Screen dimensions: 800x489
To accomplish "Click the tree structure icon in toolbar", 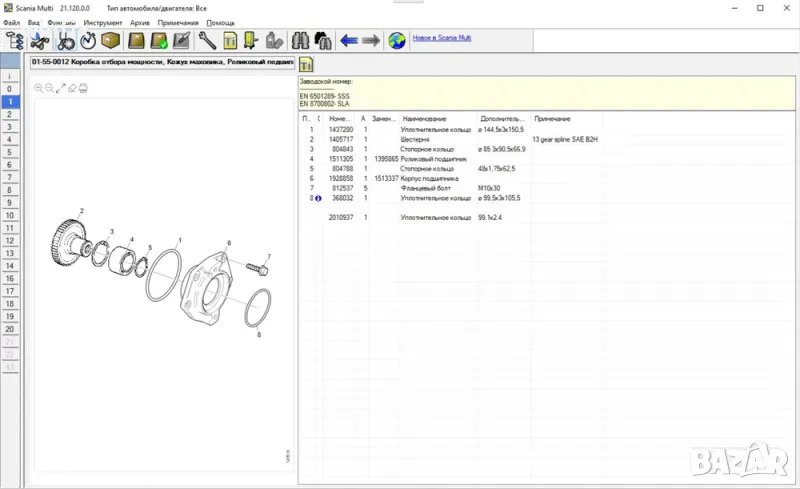I will [x=15, y=41].
